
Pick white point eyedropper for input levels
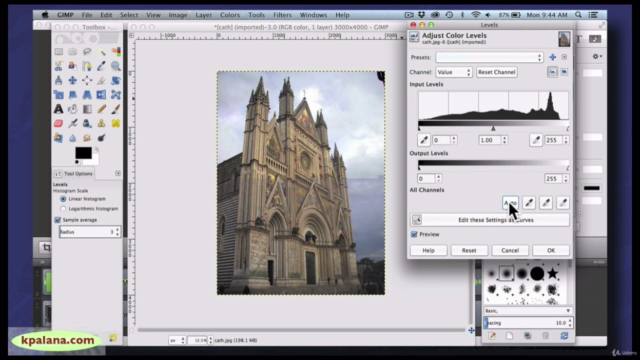pos(536,140)
